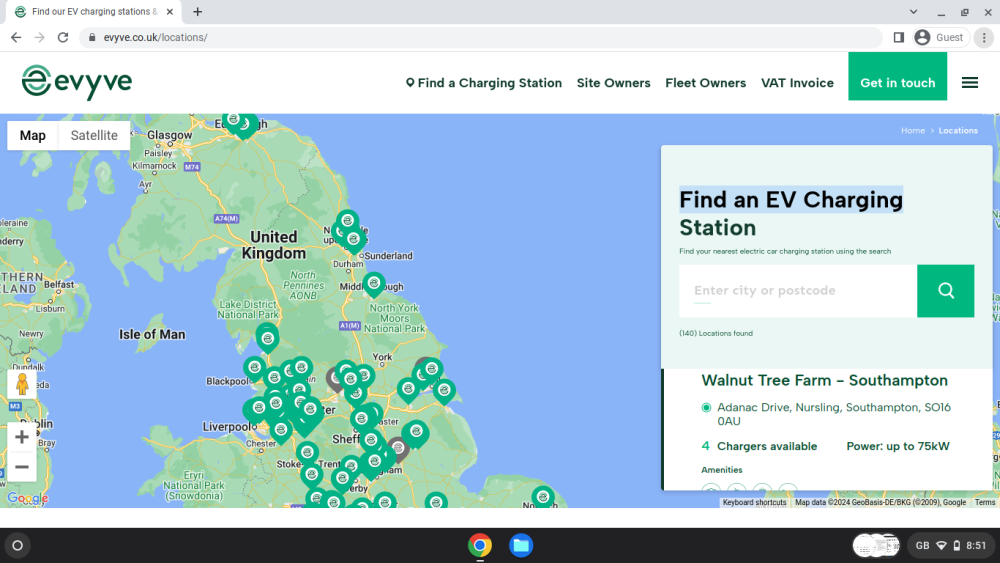This screenshot has width=1000, height=563.
Task: Click the evyve logo
Action: (77, 82)
